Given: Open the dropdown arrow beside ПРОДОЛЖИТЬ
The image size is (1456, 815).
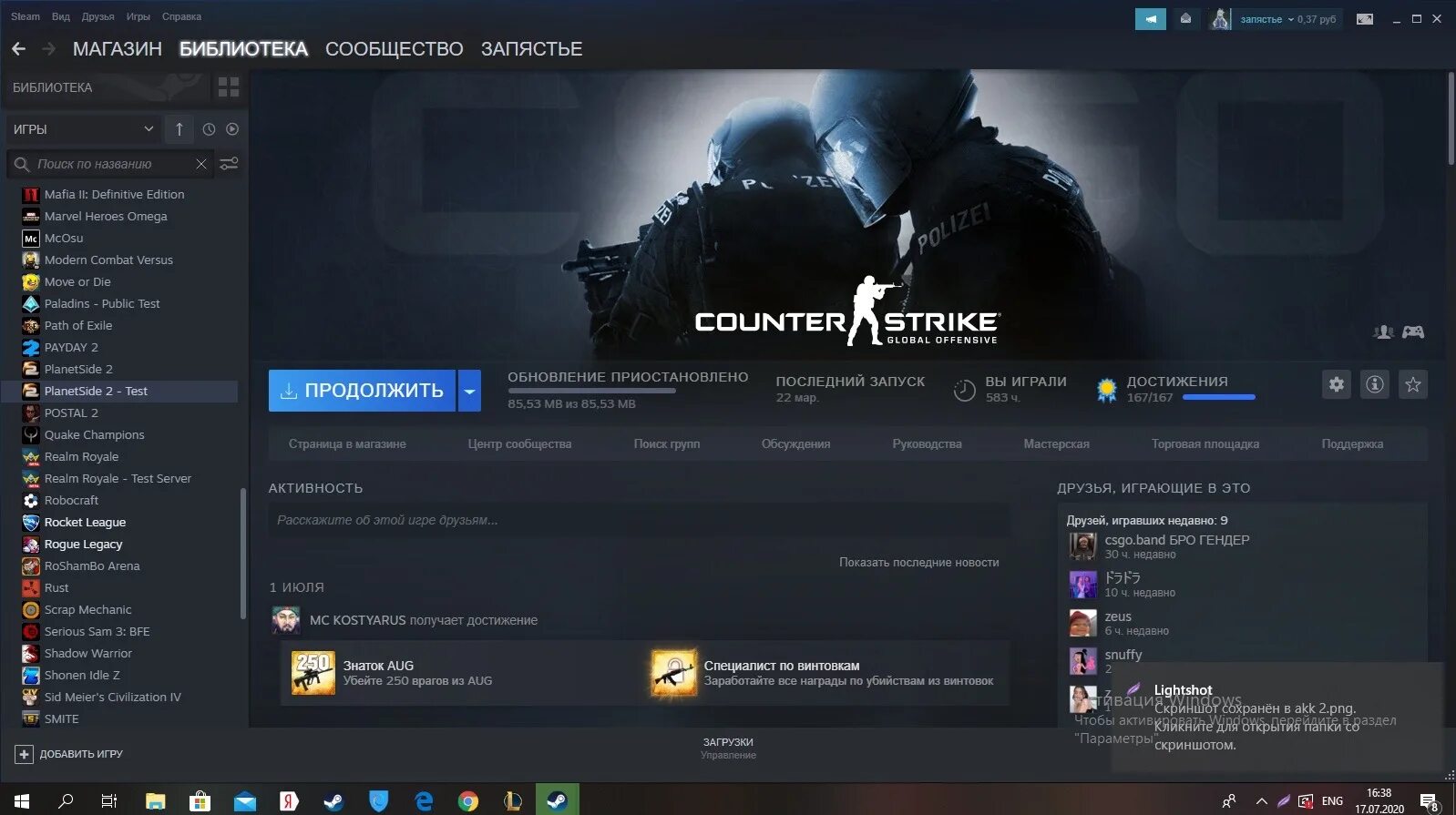Looking at the screenshot, I should (x=469, y=391).
